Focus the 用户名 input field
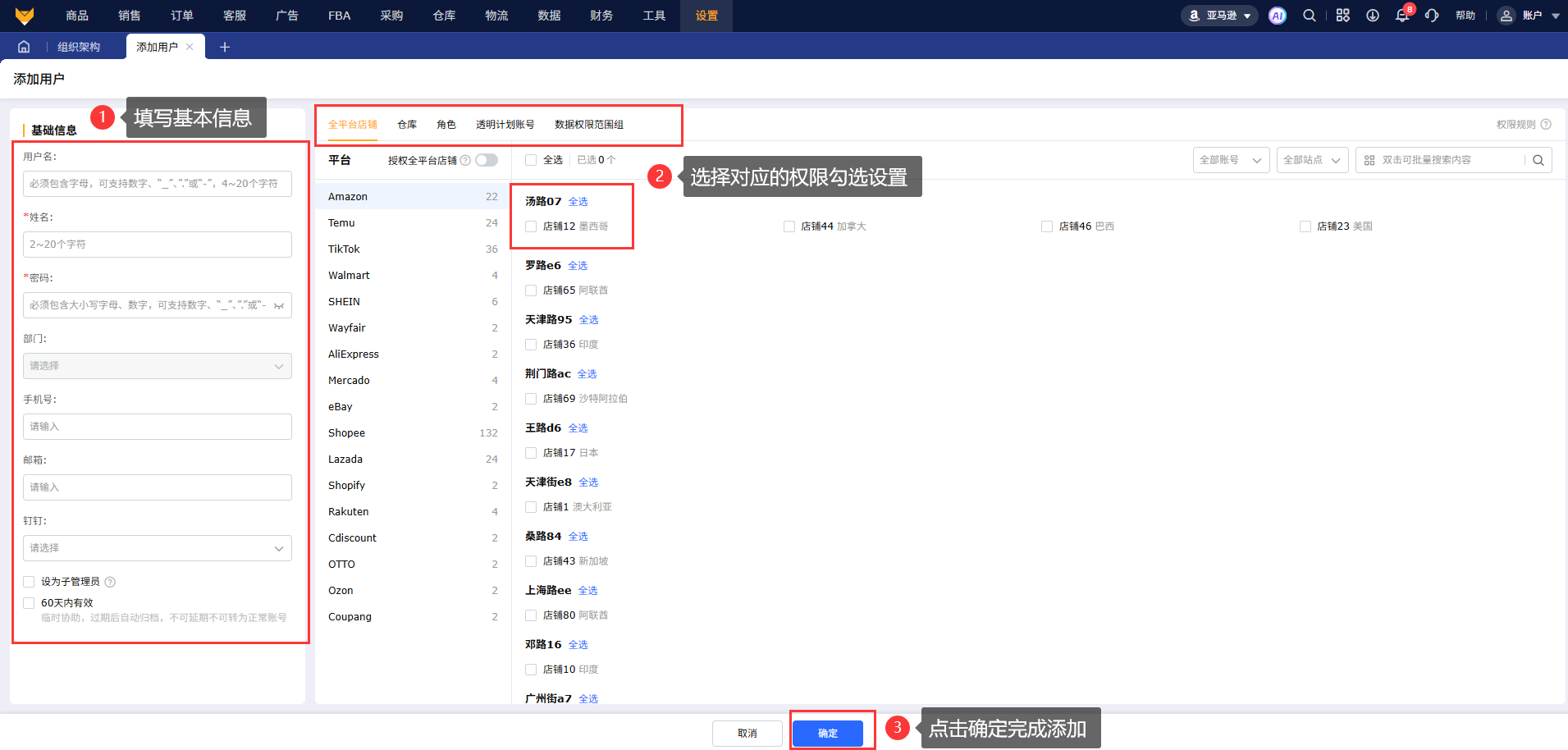Image resolution: width=1568 pixels, height=750 pixels. click(x=158, y=184)
